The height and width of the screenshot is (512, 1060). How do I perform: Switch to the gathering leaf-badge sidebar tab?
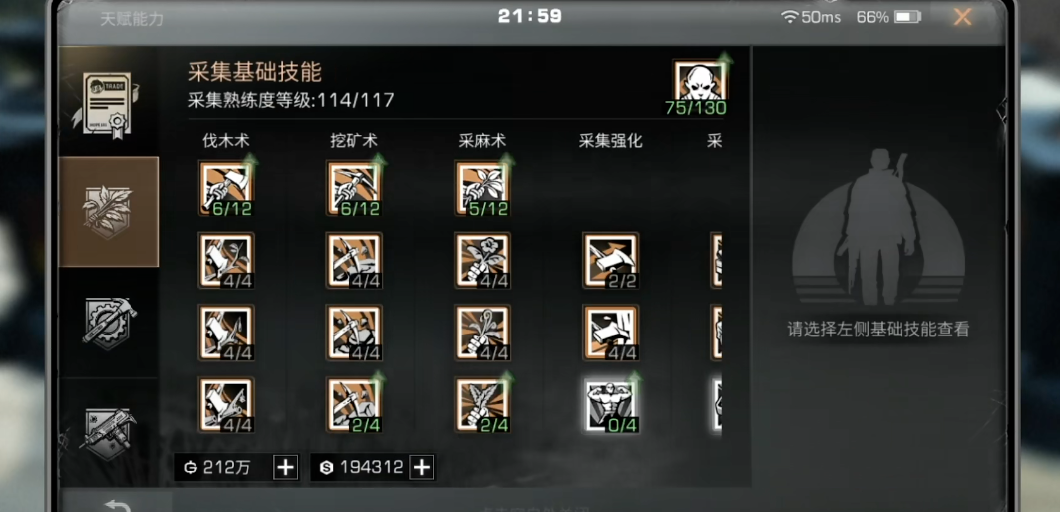click(x=108, y=212)
